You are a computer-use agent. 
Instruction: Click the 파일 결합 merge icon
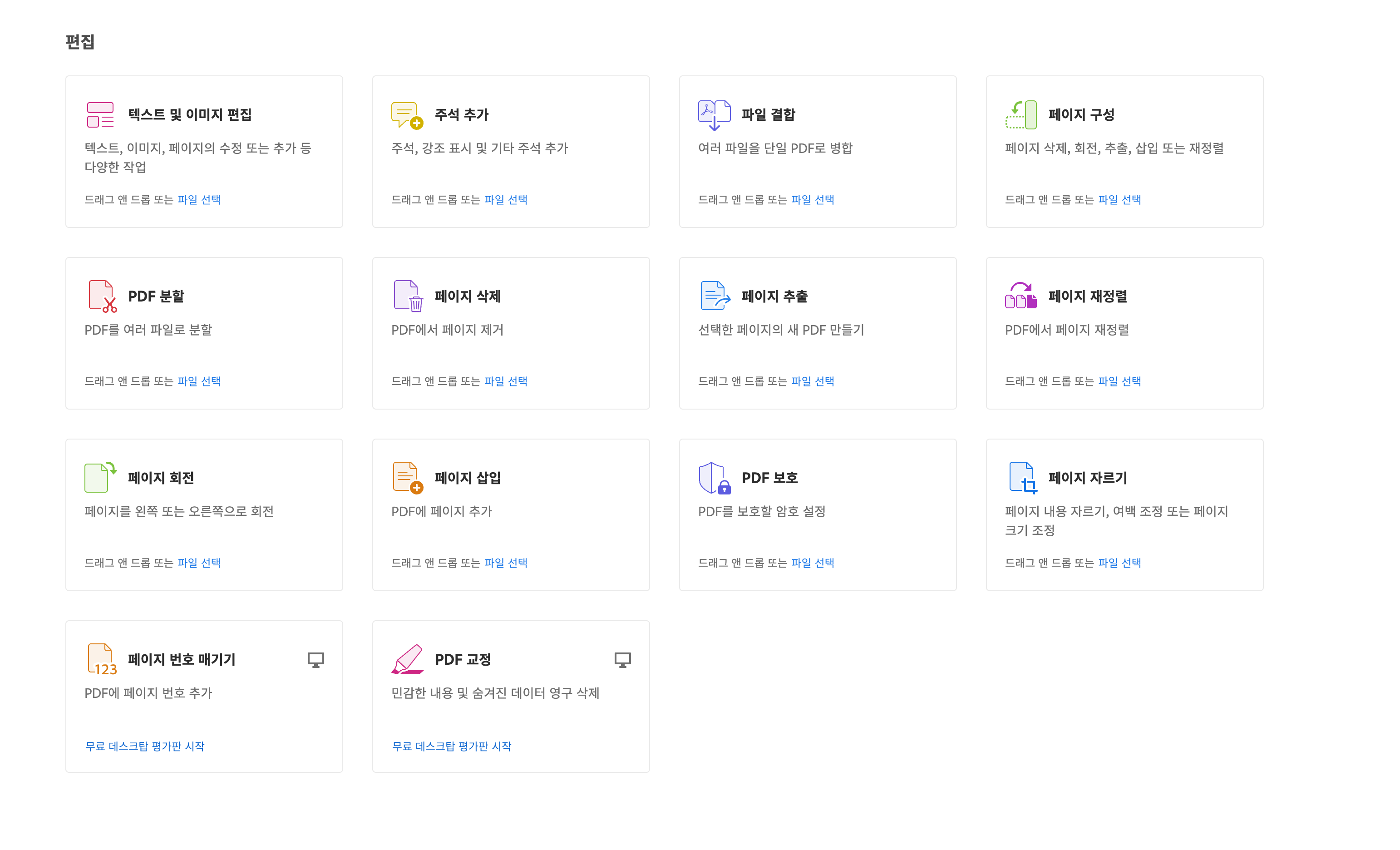pyautogui.click(x=714, y=115)
